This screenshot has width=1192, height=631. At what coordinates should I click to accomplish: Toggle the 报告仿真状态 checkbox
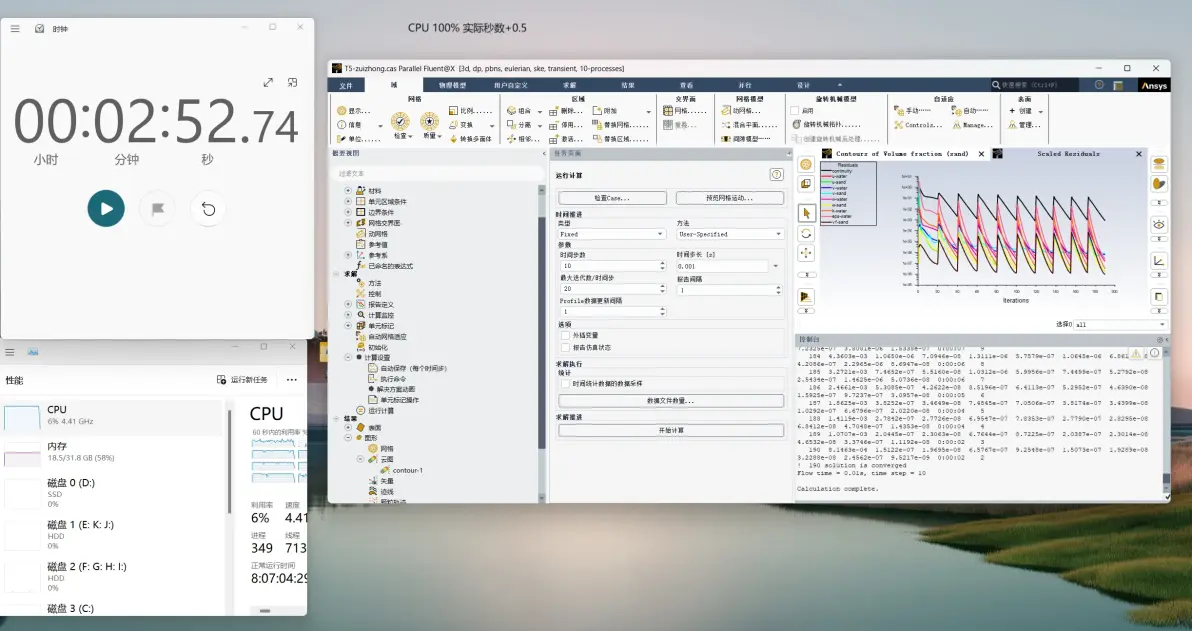tap(565, 347)
